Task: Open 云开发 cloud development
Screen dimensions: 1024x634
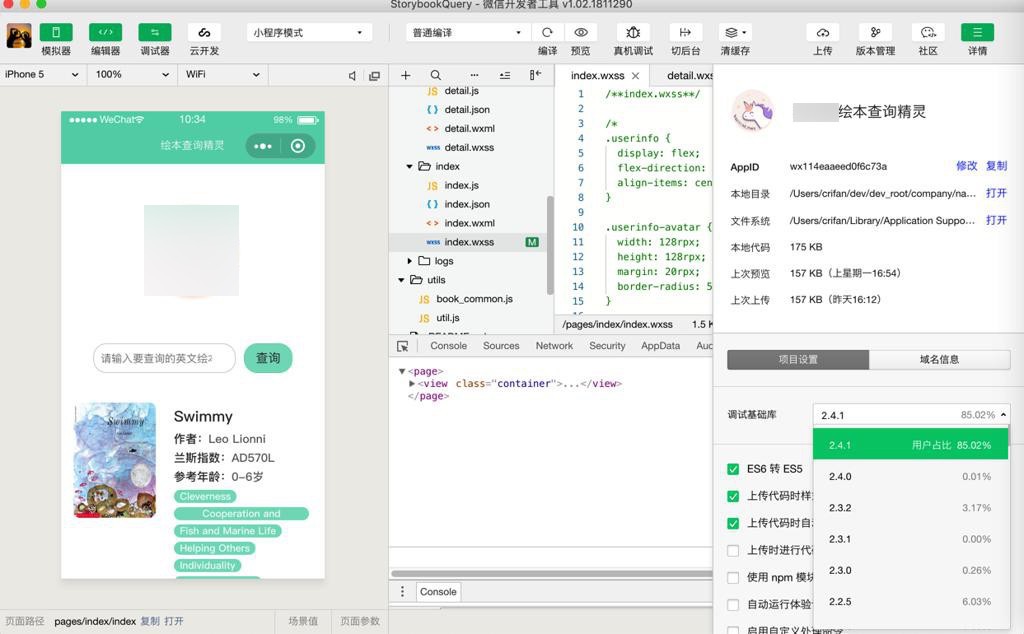Action: 204,33
